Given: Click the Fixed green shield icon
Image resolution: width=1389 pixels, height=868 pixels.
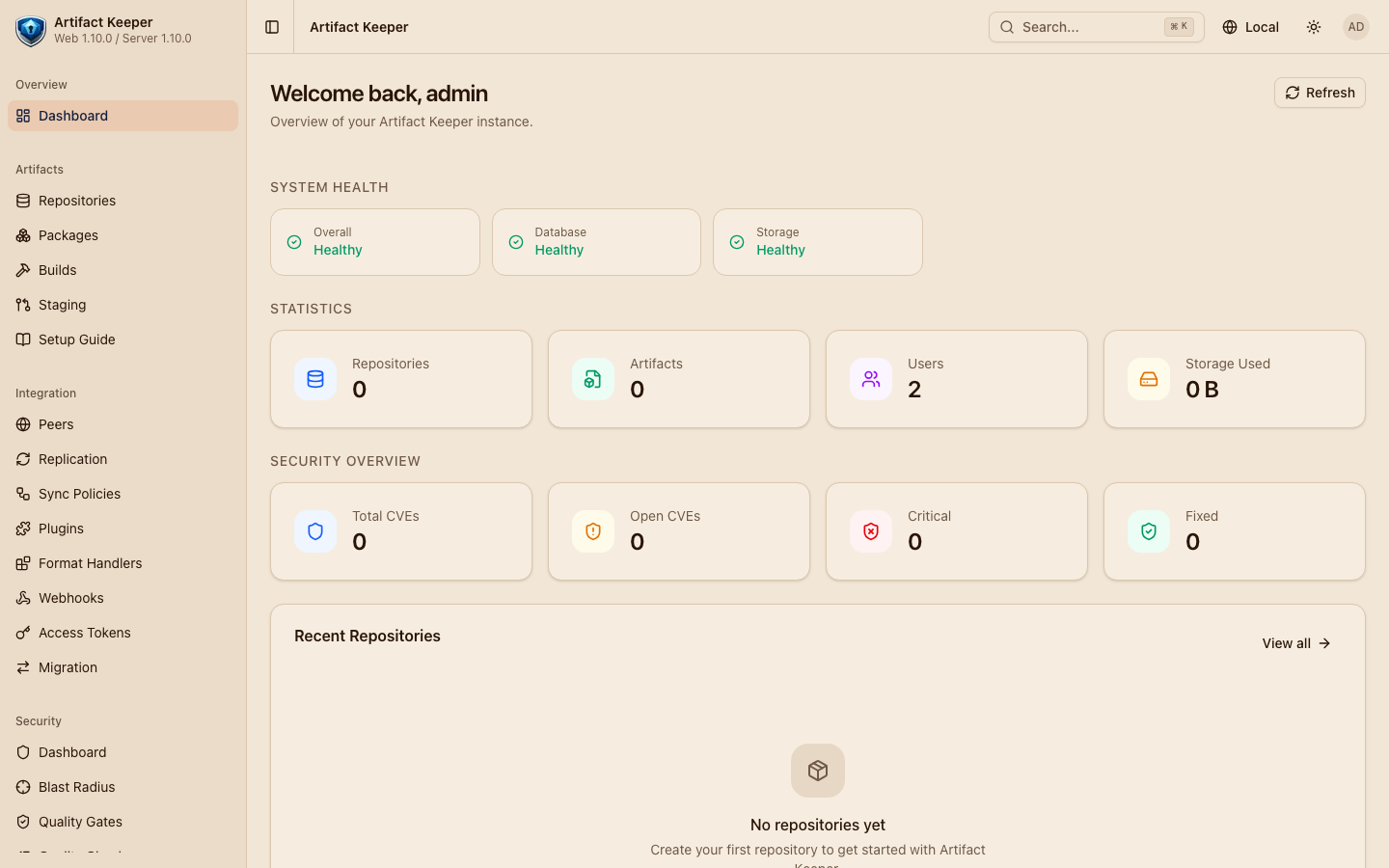Looking at the screenshot, I should pos(1149,531).
